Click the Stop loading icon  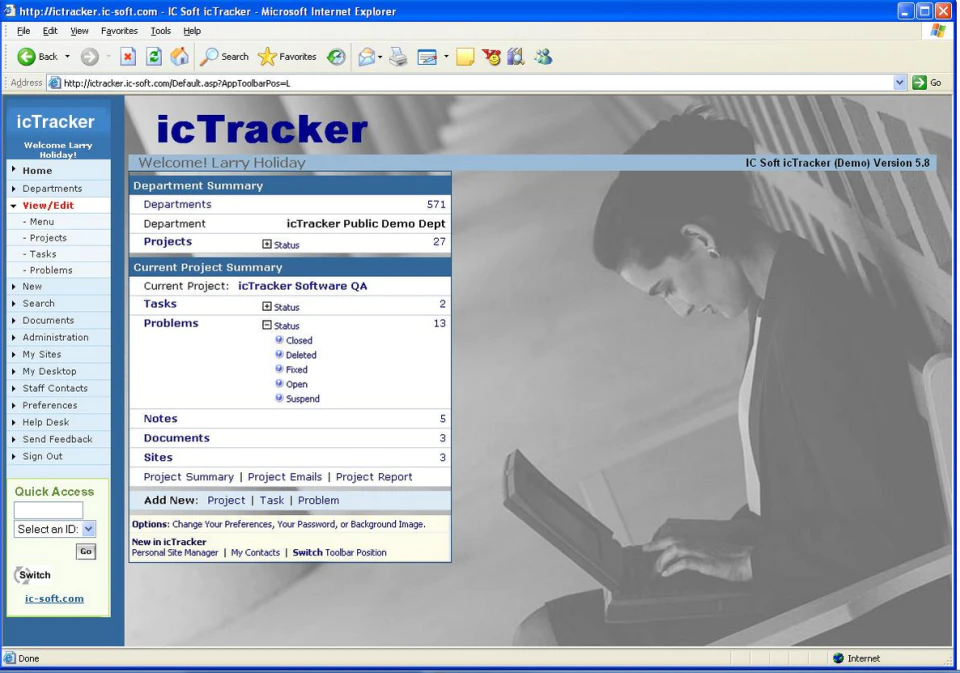[127, 57]
